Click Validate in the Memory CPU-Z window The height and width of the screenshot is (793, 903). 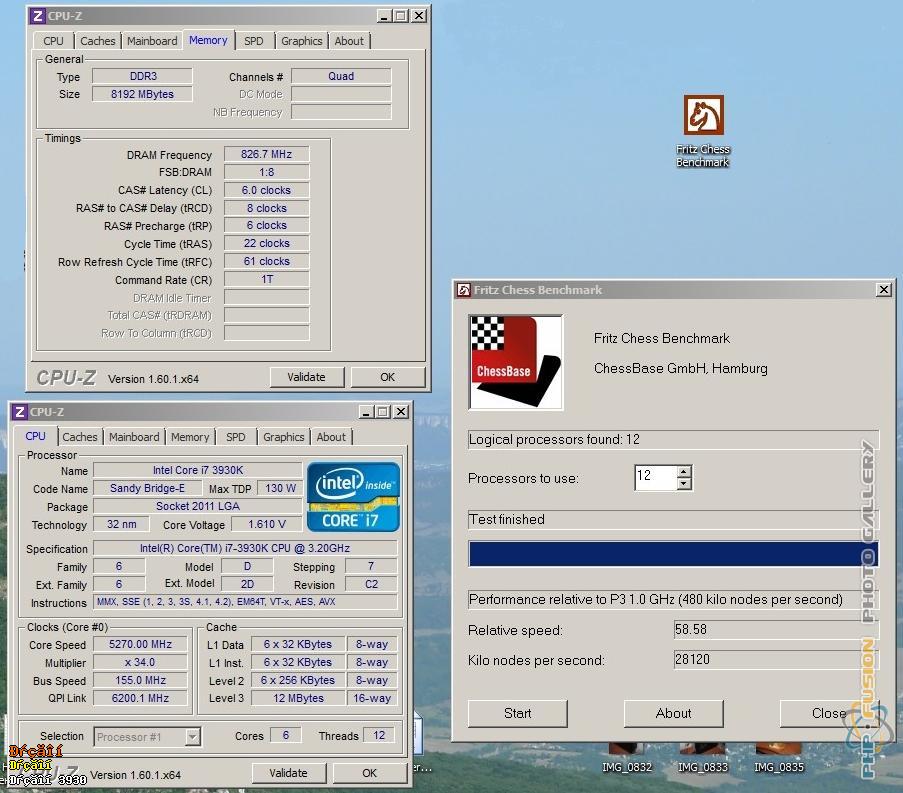click(x=306, y=377)
